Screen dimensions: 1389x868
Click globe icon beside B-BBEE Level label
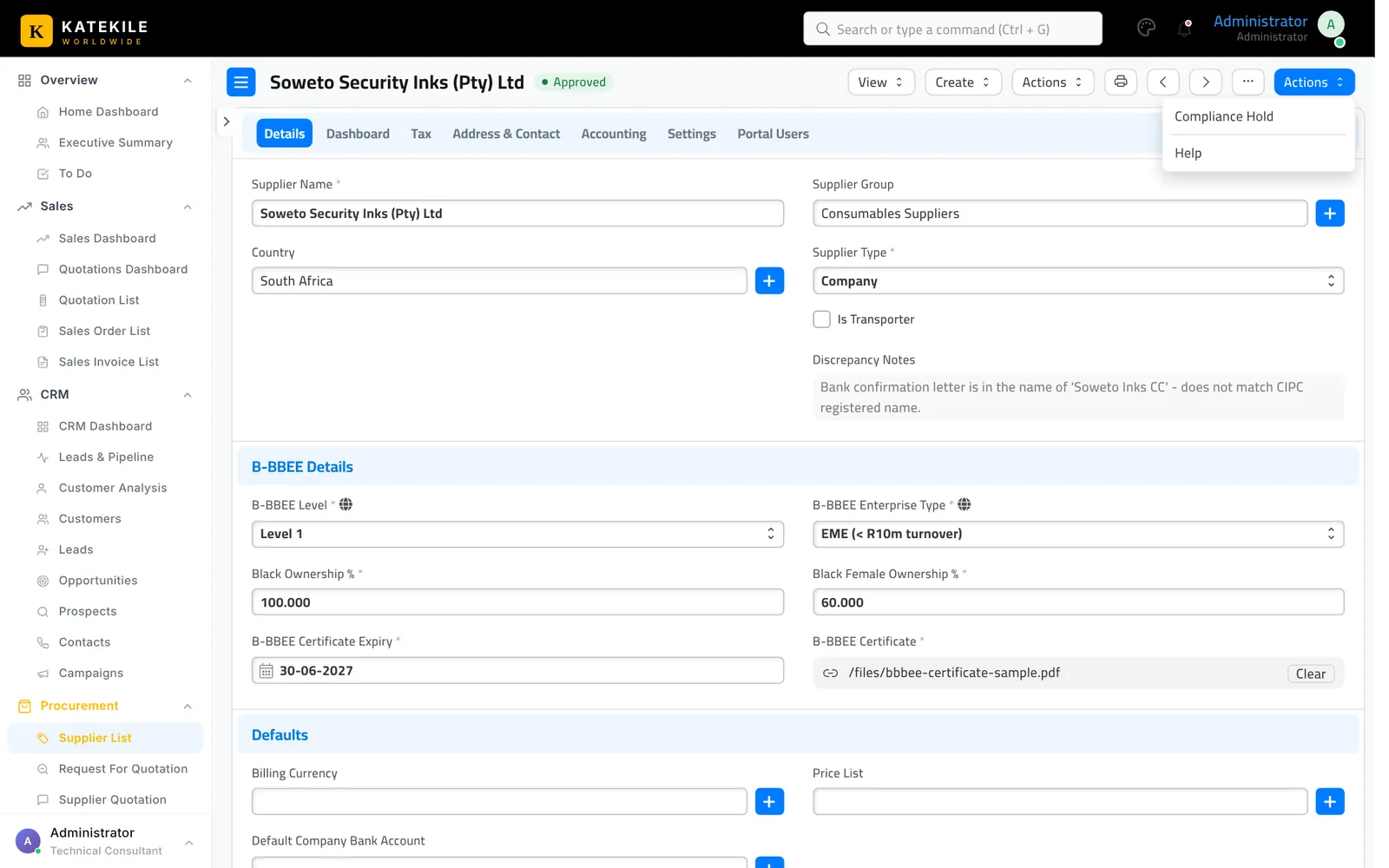point(346,504)
